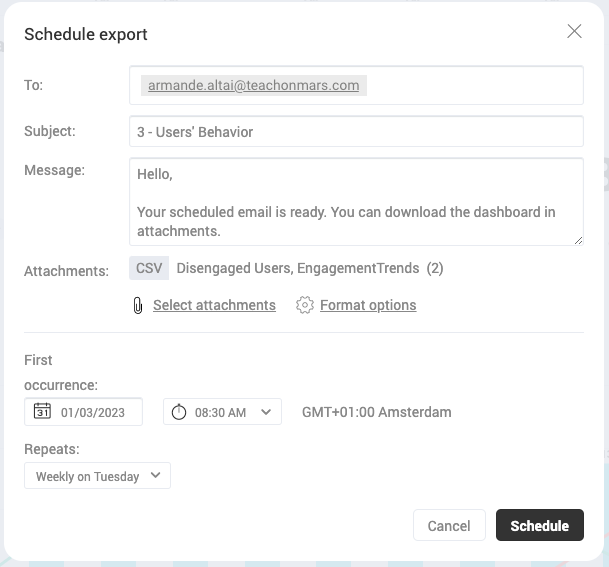
Task: Click the CSV format badge
Action: point(149,268)
